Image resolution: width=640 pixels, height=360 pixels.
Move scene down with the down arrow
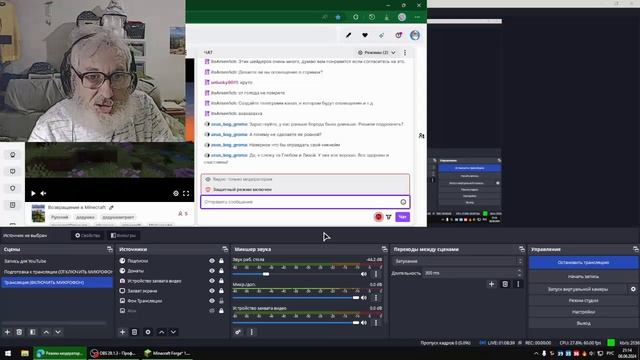point(58,332)
